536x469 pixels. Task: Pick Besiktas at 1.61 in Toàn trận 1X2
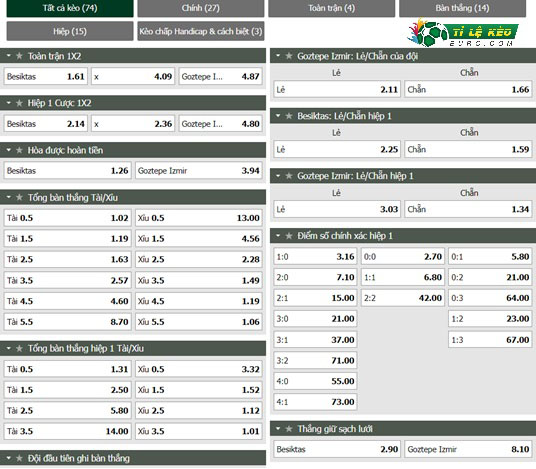(x=45, y=76)
